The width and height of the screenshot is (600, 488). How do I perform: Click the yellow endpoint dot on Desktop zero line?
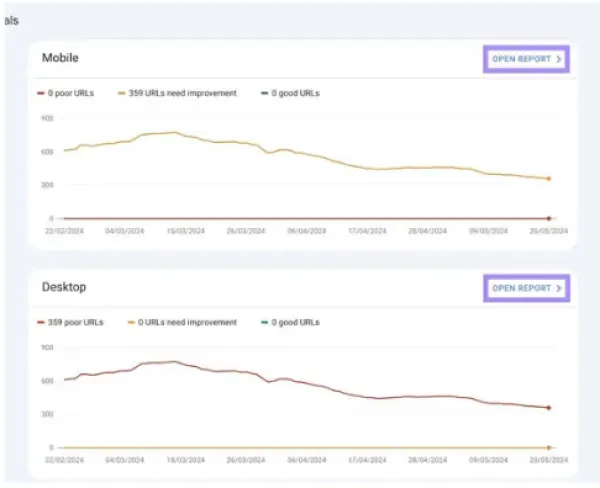[549, 447]
